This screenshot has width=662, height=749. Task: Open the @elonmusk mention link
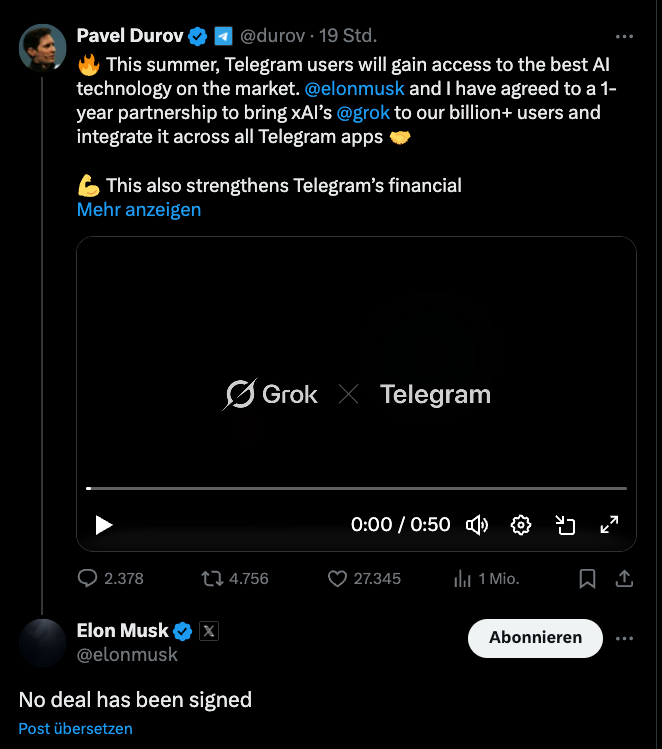coord(354,89)
